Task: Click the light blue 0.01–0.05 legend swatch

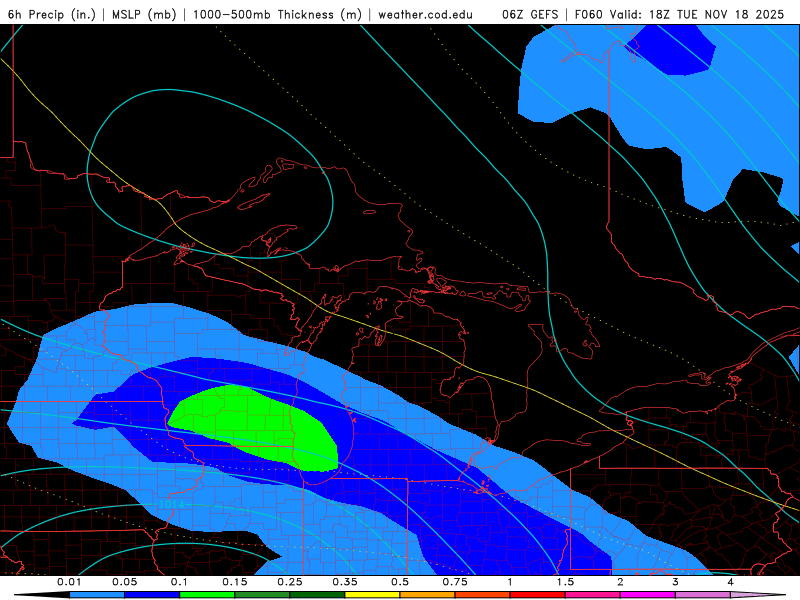Action: [97, 595]
